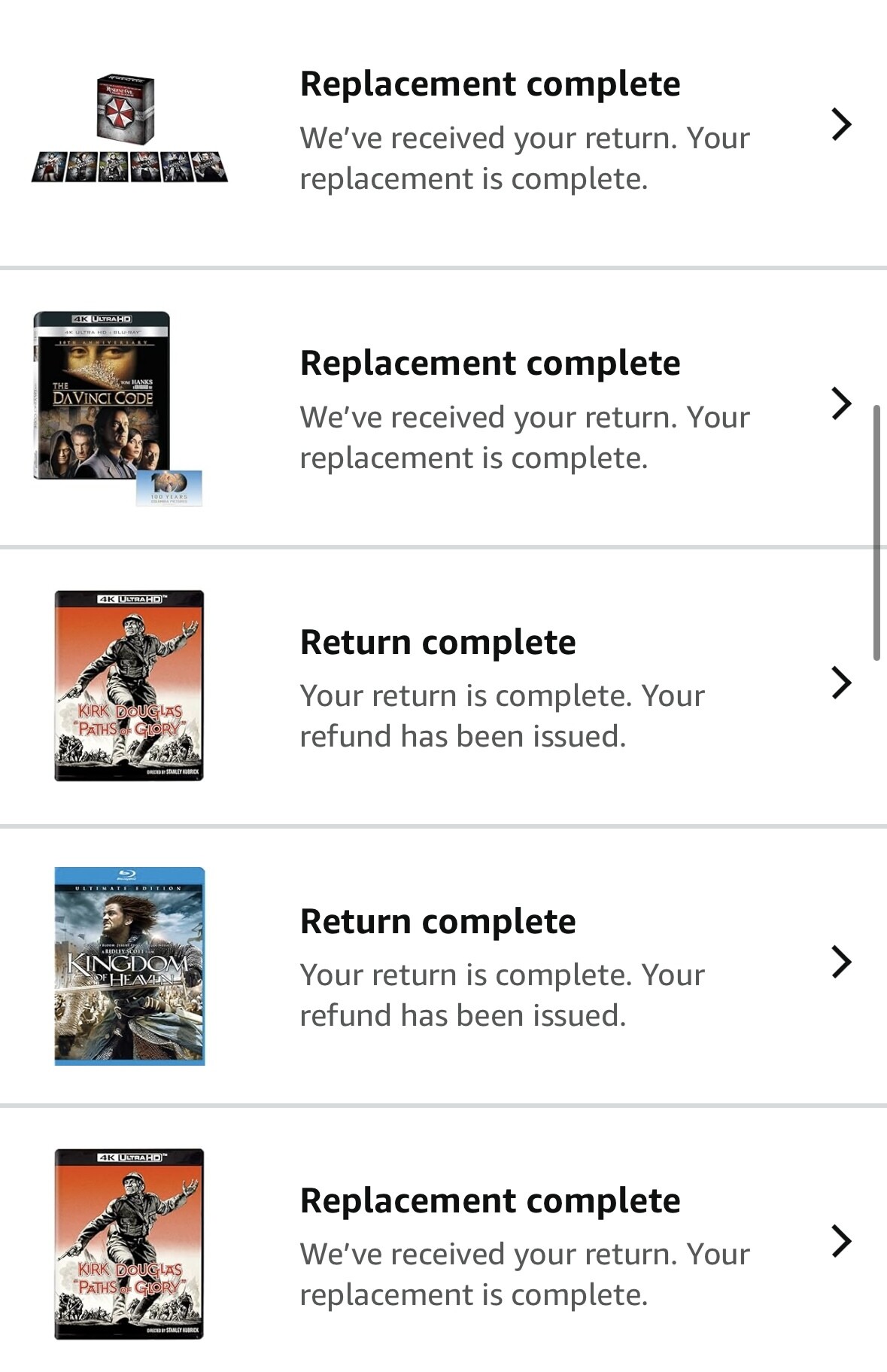Open chevron arrow for Resident Evil replacement
887x1372 pixels.
[841, 124]
